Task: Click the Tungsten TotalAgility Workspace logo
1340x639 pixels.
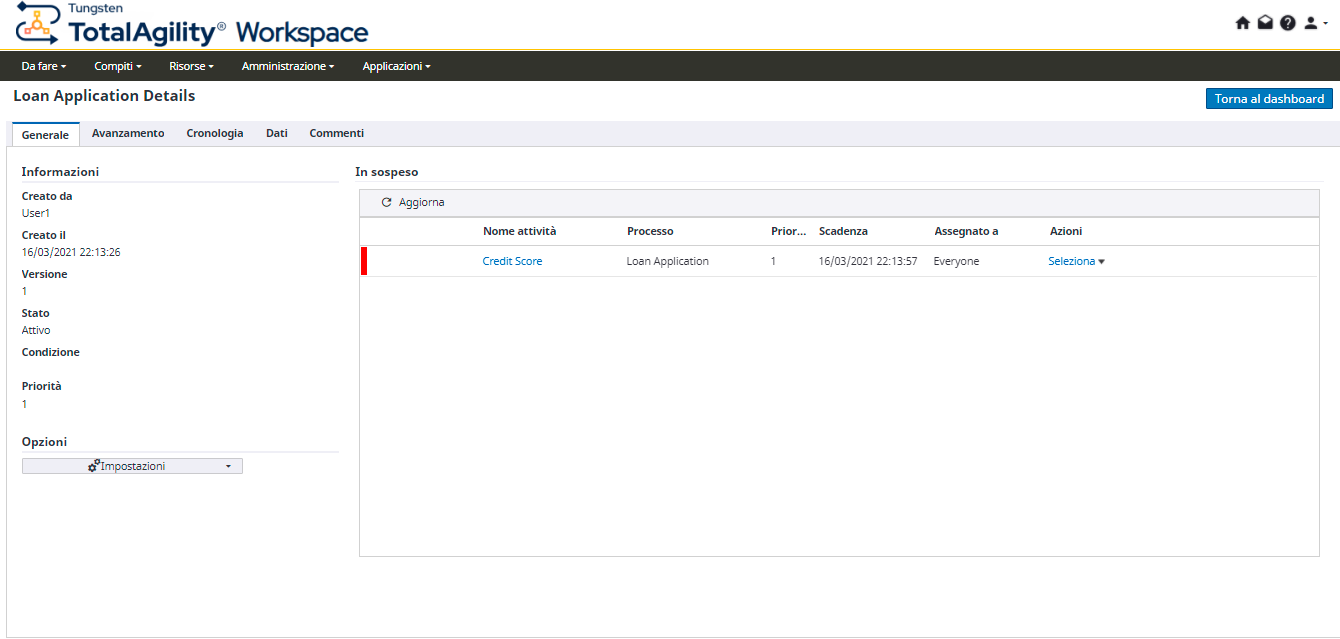Action: tap(192, 25)
